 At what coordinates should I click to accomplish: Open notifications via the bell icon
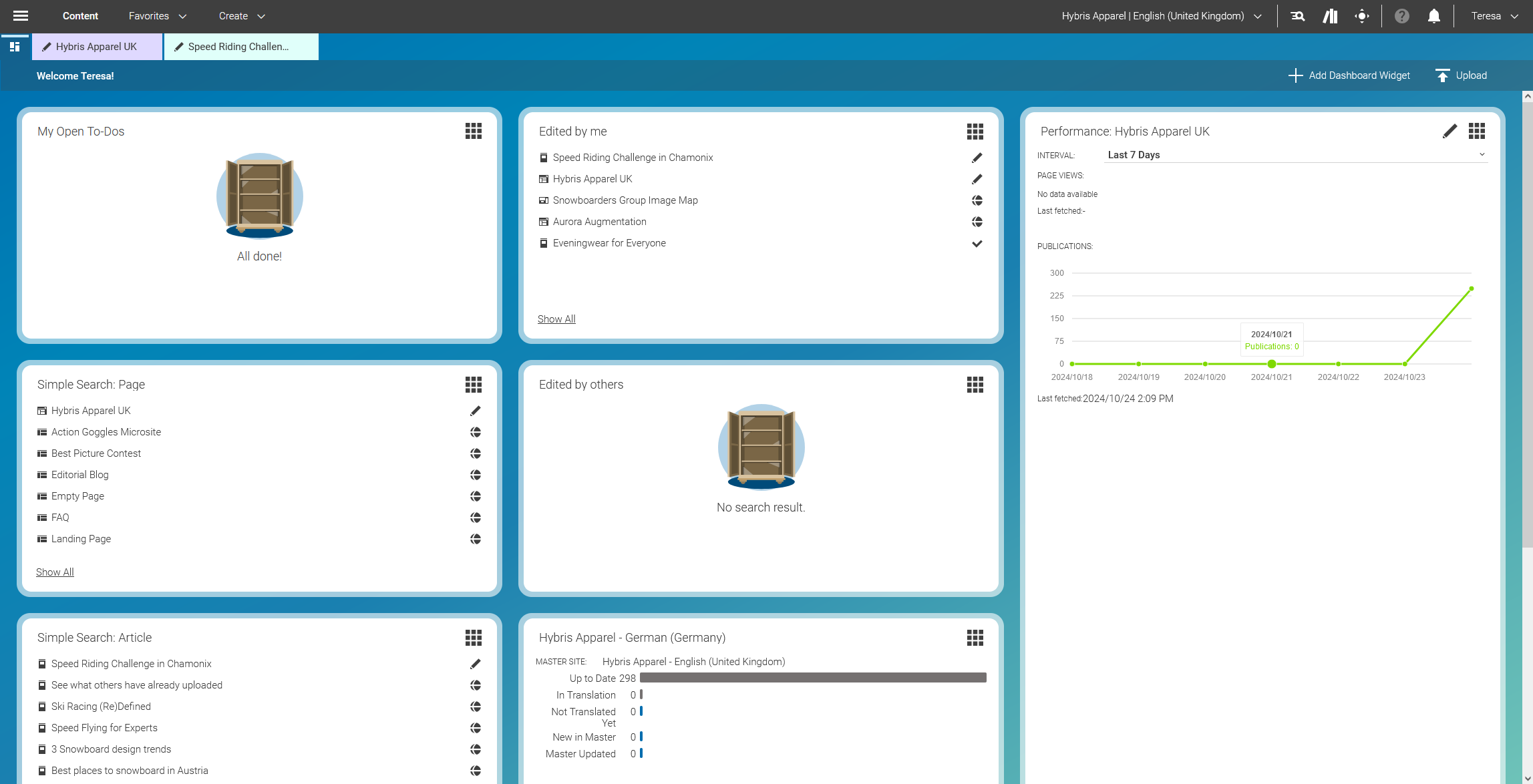pos(1433,15)
